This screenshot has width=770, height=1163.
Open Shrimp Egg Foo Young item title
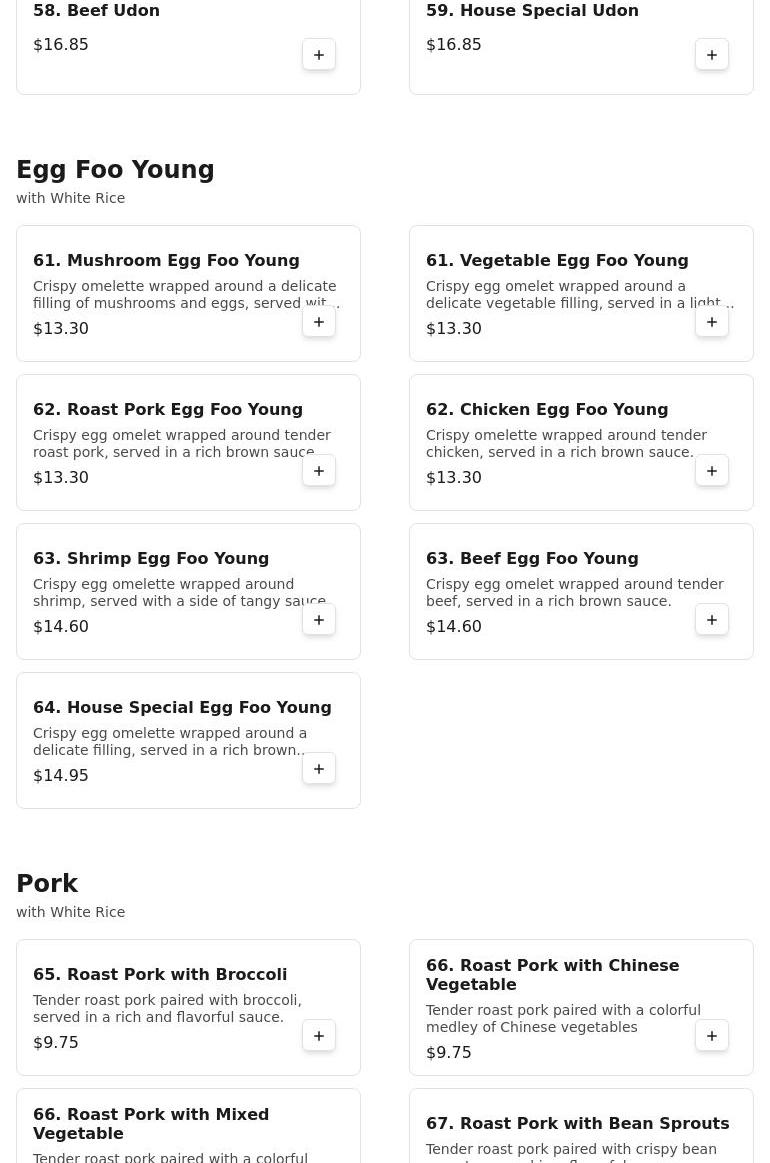point(151,559)
